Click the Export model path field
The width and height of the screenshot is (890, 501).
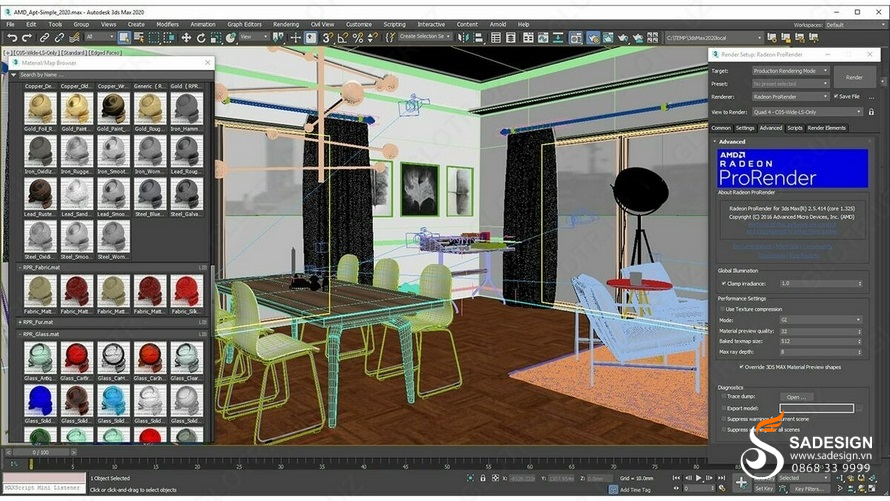816,409
